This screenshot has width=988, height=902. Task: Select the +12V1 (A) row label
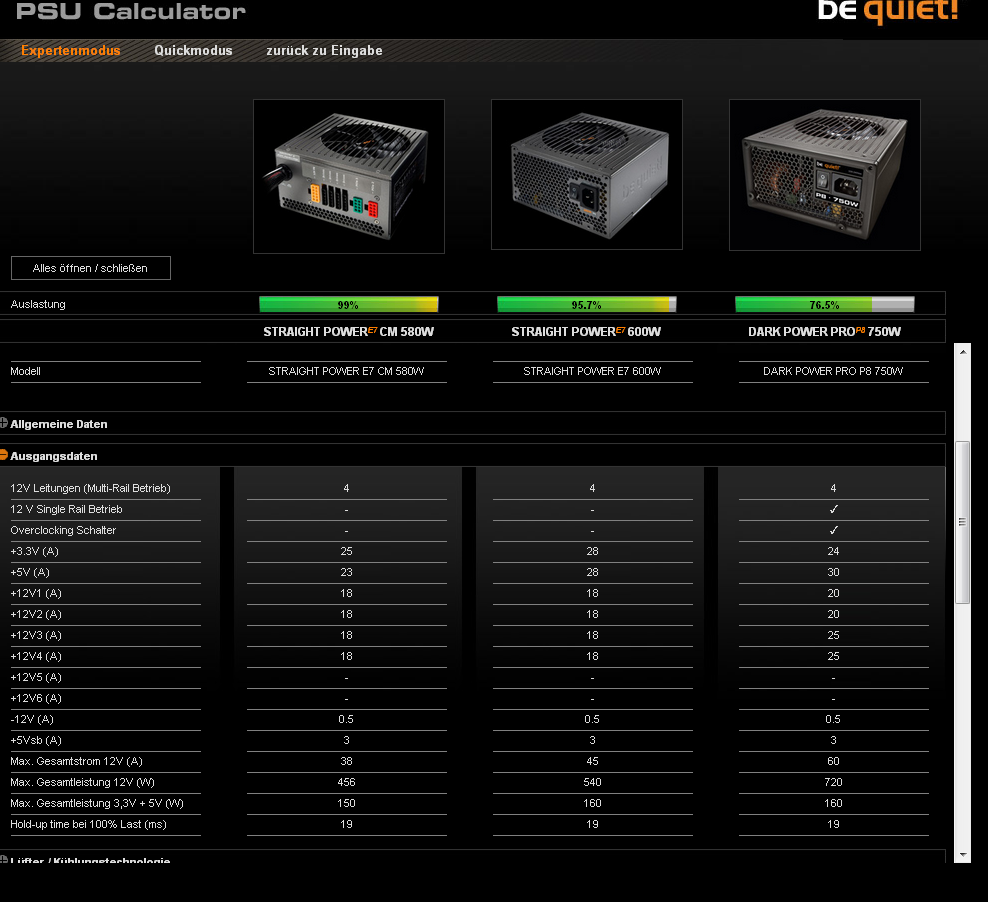click(36, 593)
